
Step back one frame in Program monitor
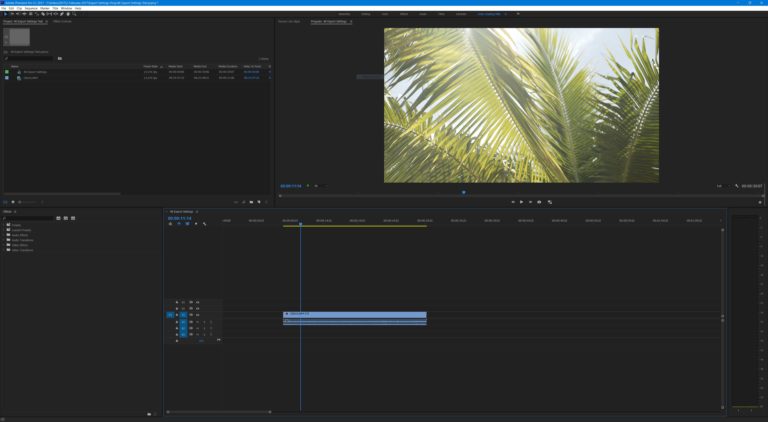[x=513, y=202]
